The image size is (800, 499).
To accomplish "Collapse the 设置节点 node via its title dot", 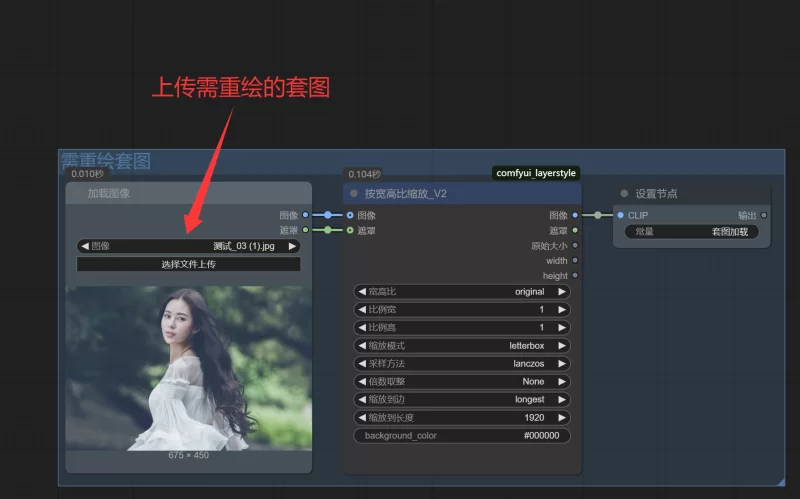I will click(625, 194).
